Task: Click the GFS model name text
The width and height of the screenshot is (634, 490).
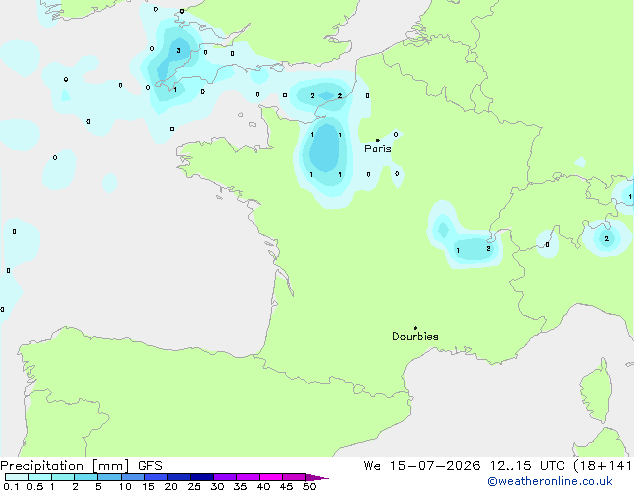Action: click(150, 466)
